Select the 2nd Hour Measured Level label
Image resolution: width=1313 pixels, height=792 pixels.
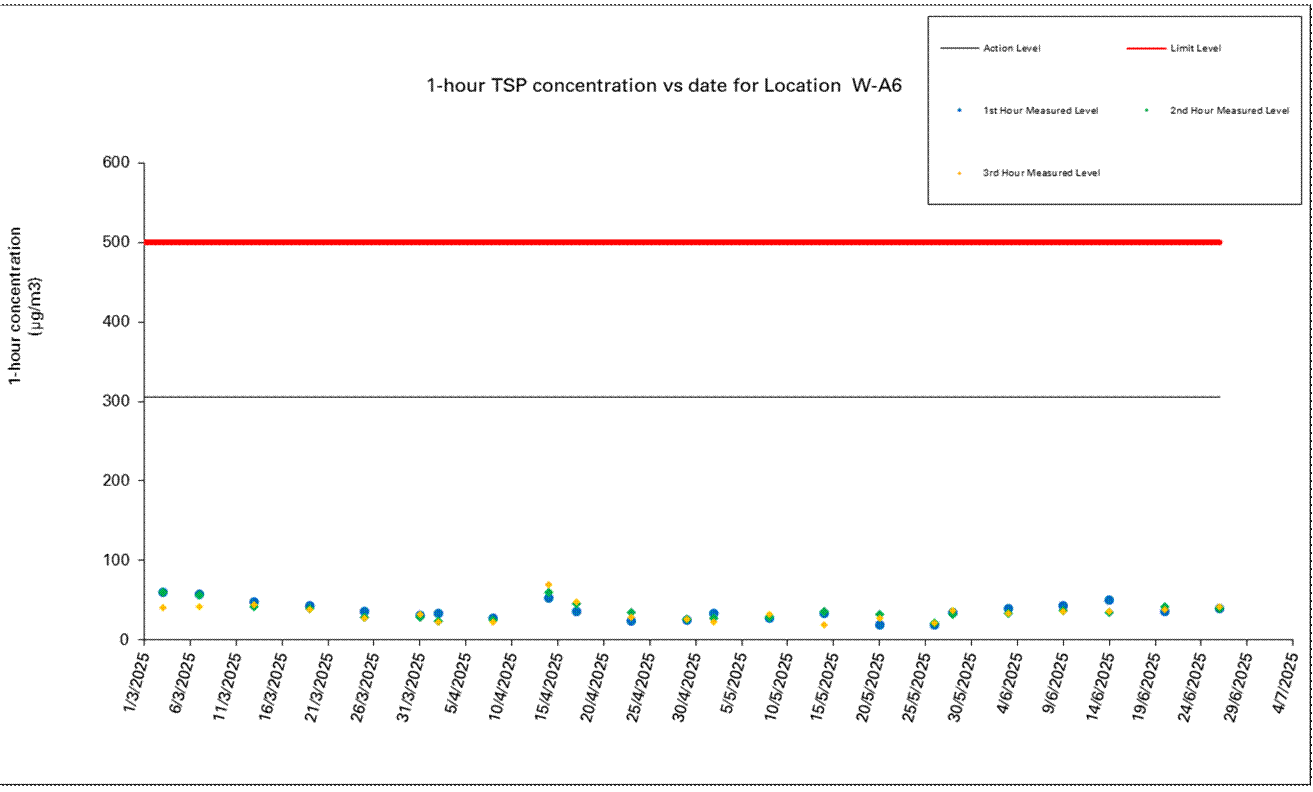tap(1229, 111)
